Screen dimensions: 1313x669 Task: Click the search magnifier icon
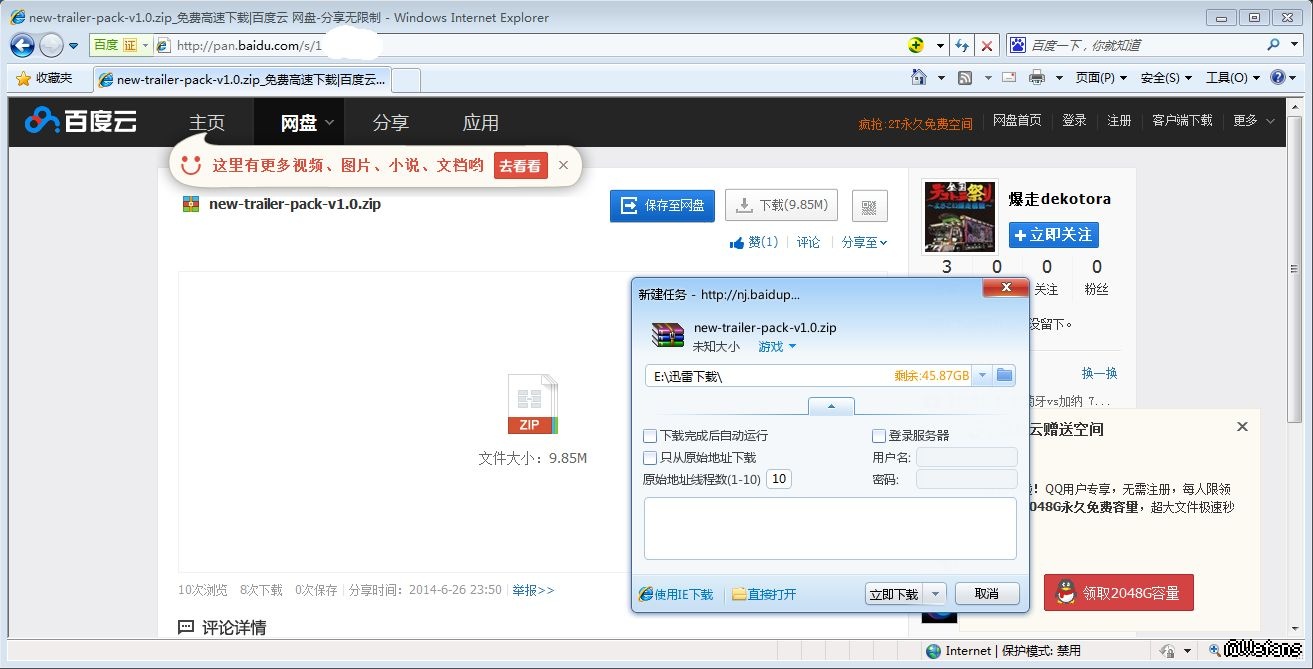(x=1273, y=45)
